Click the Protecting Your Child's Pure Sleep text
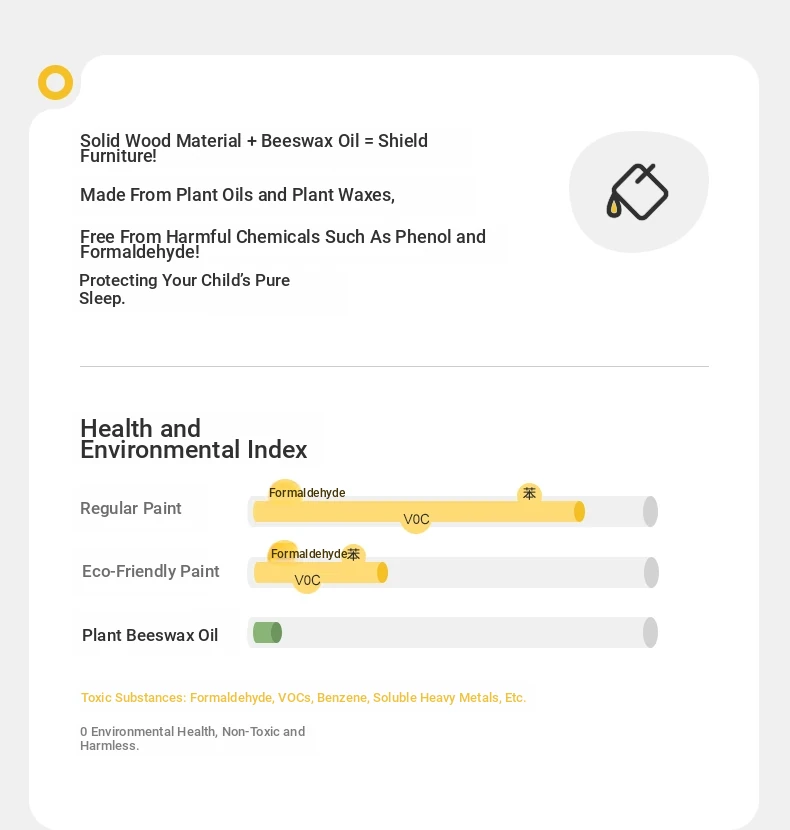790x830 pixels. 184,289
